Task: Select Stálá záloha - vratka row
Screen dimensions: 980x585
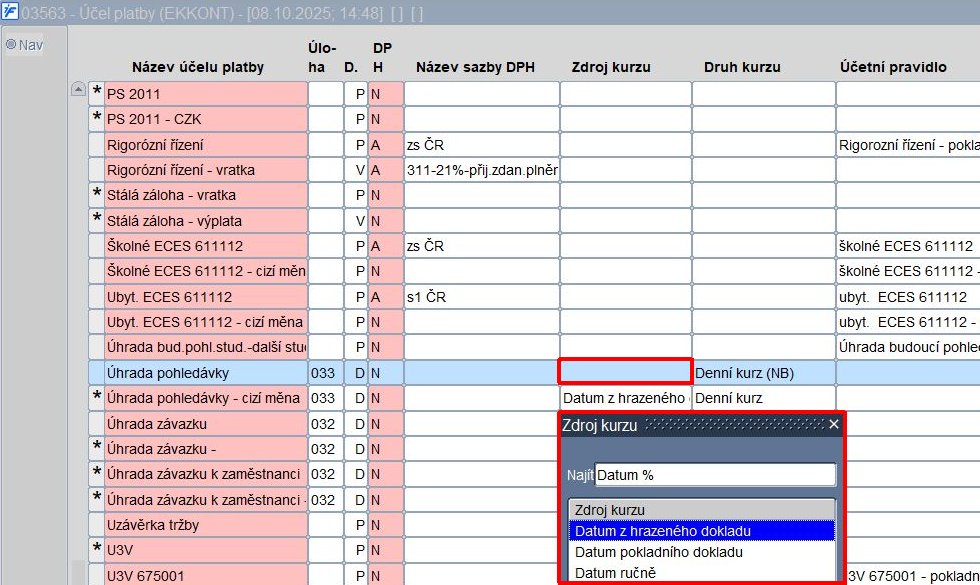Action: [x=206, y=195]
